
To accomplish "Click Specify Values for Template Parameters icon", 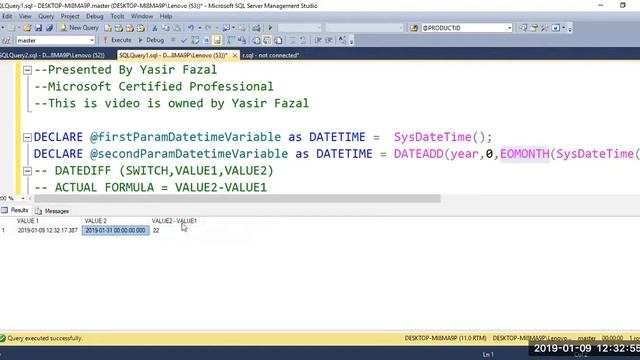I will 342,40.
